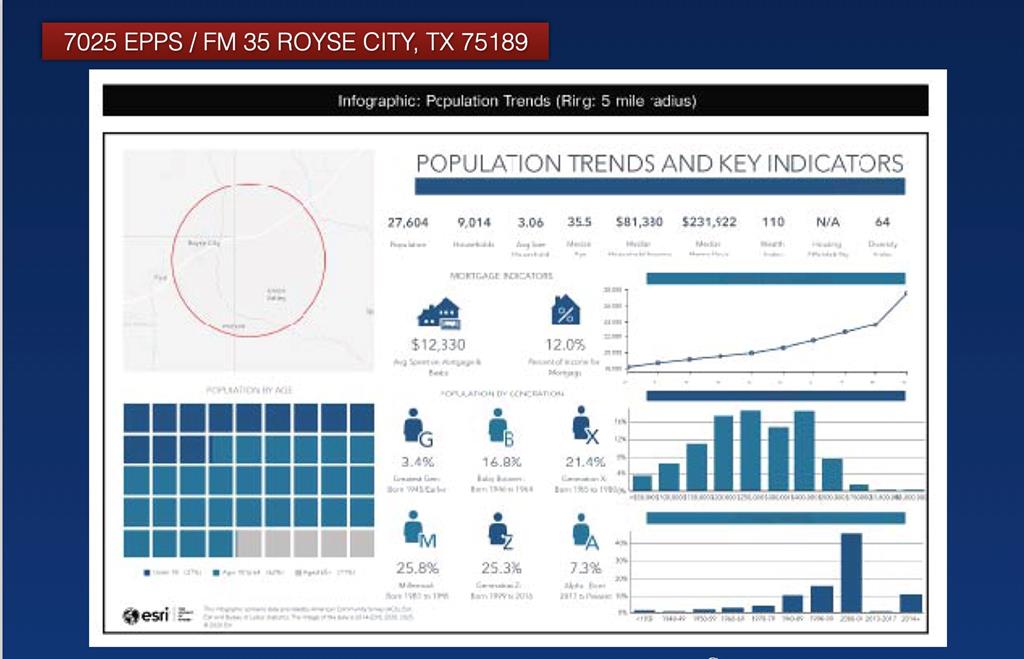1024x659 pixels.
Task: Click the tallest bar in the bottom bar chart
Action: point(851,573)
